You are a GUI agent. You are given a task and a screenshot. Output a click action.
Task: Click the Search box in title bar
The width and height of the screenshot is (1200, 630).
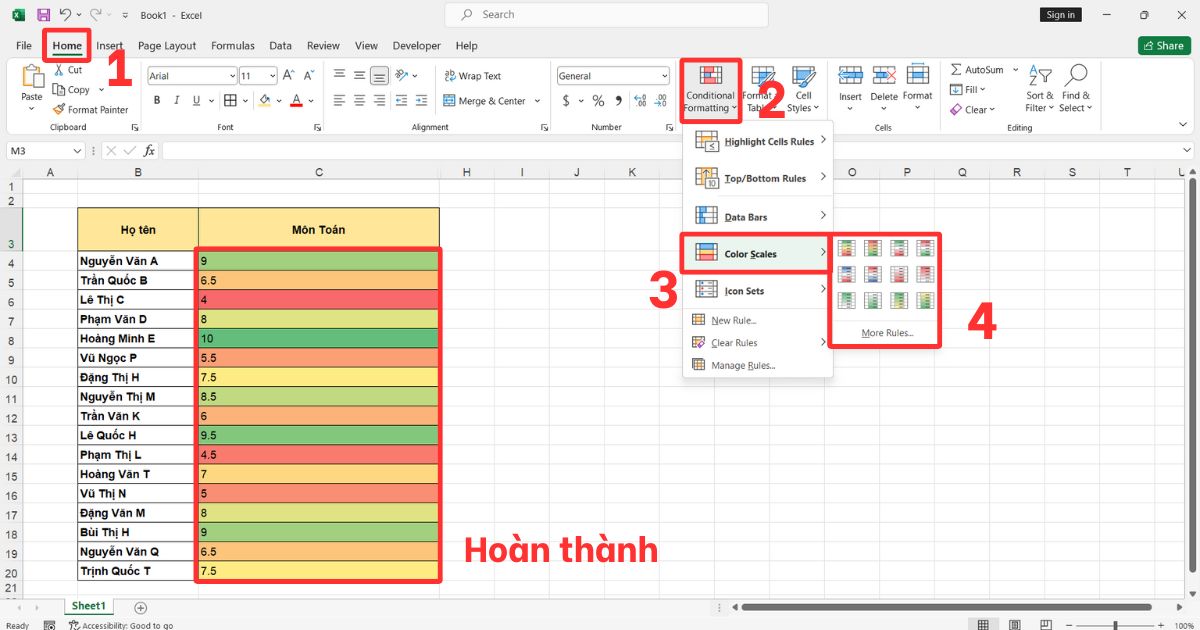point(606,15)
